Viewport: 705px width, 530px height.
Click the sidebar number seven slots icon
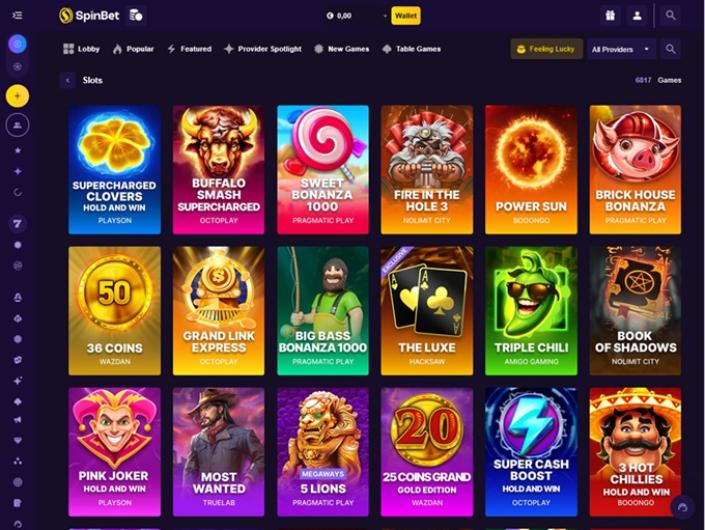tap(18, 223)
